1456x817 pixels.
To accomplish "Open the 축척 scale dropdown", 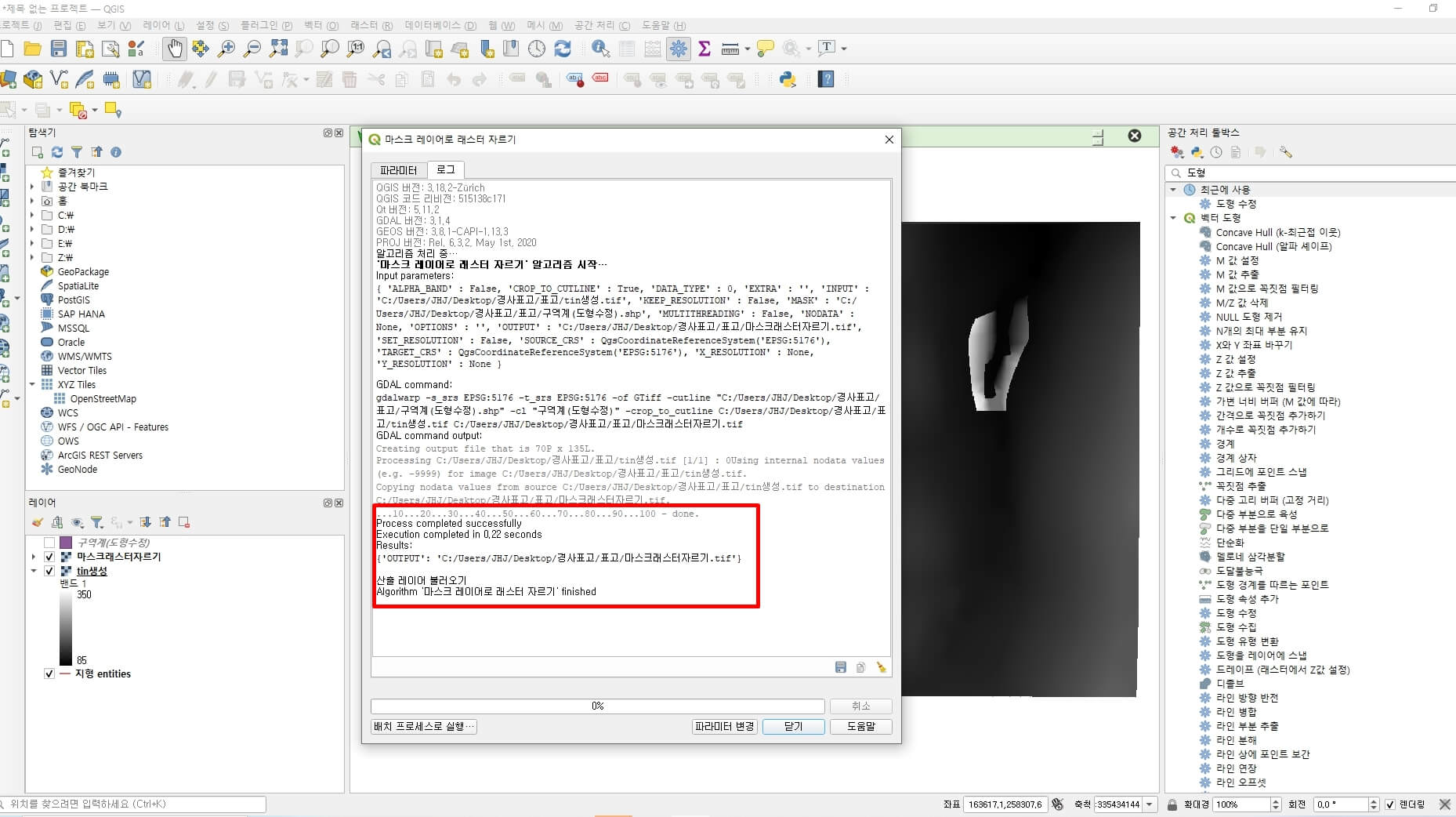I will [x=1150, y=804].
